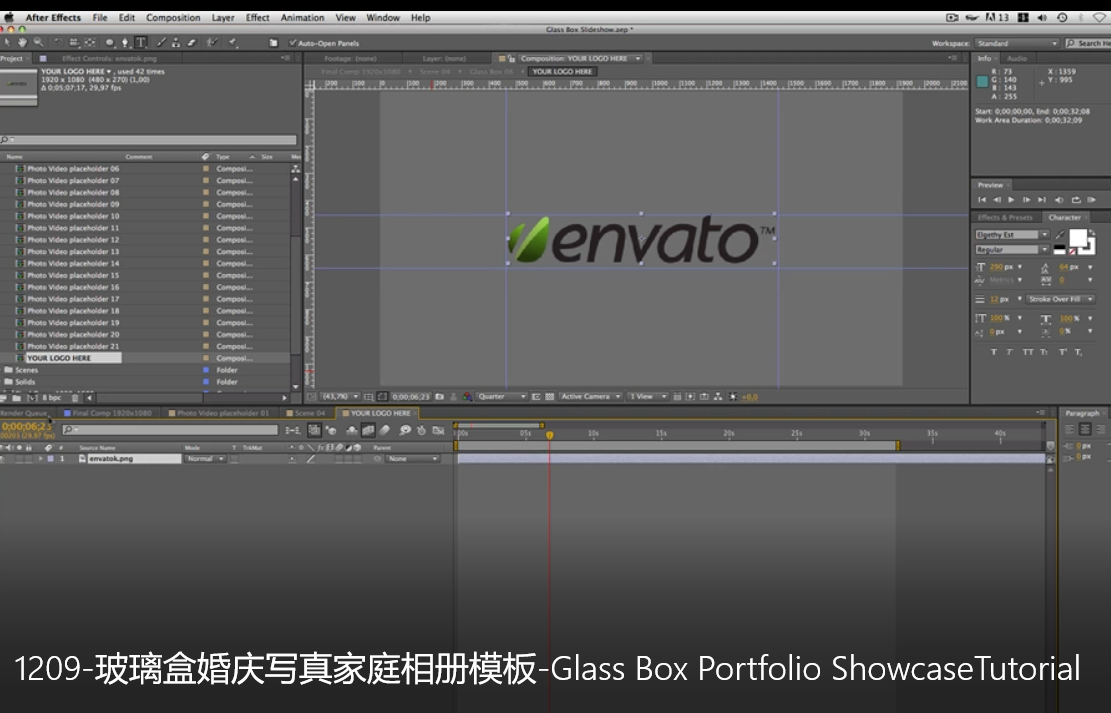1111x713 pixels.
Task: Switch to Scene 04 timeline tab
Action: (x=306, y=413)
